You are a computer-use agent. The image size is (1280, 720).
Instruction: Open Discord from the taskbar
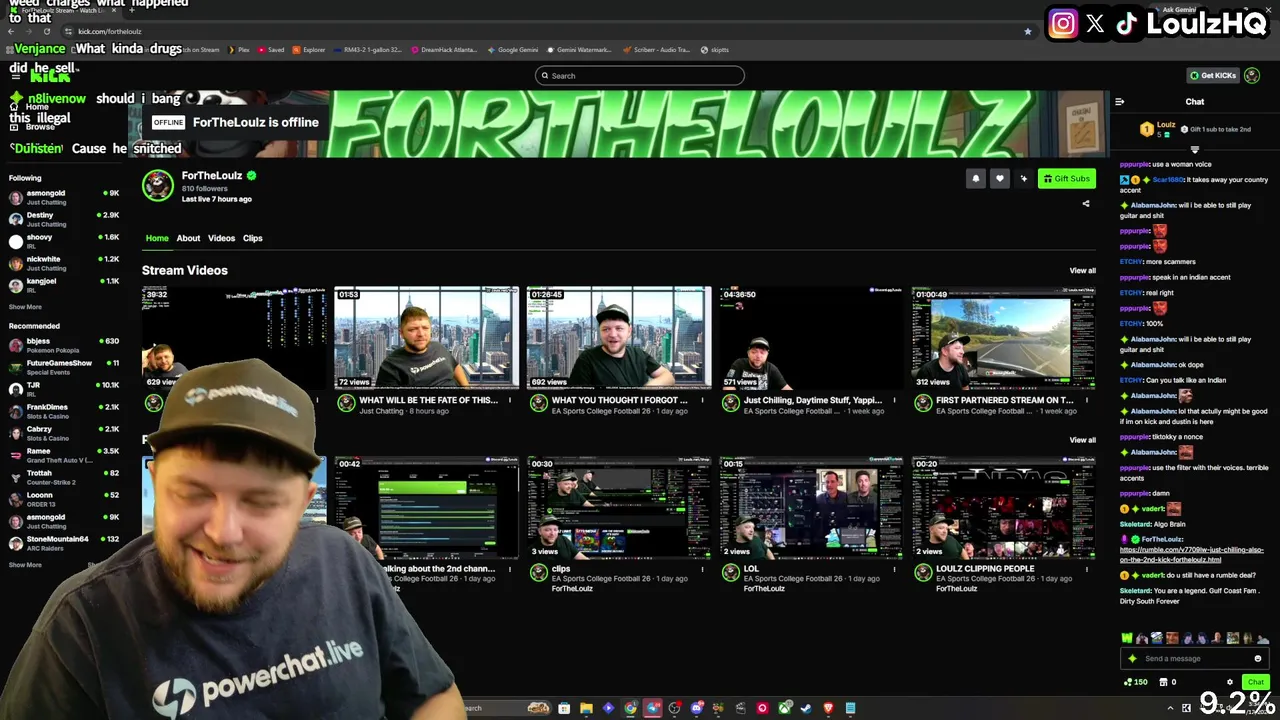coord(696,708)
